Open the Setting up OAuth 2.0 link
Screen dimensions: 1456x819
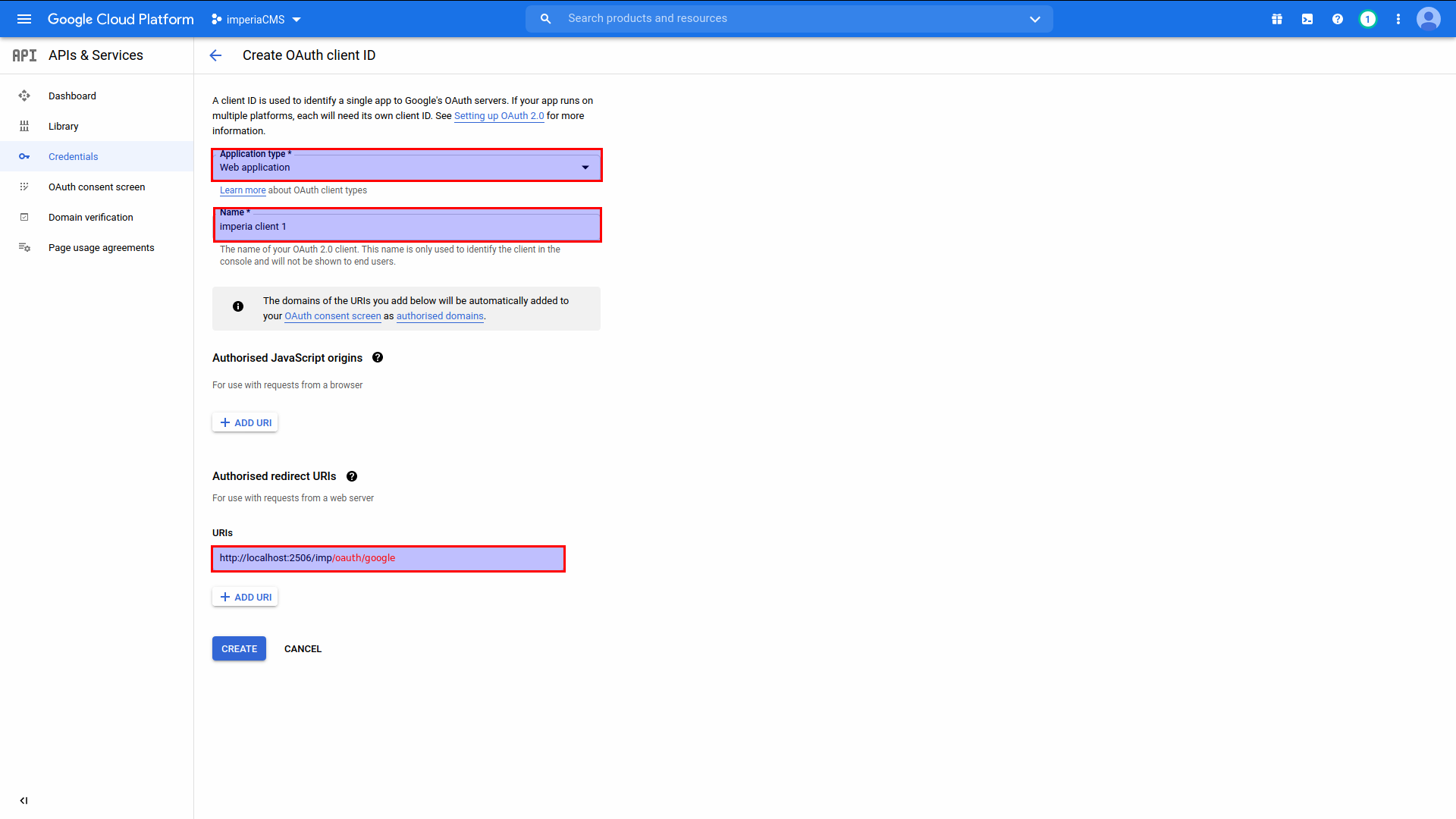tap(499, 116)
